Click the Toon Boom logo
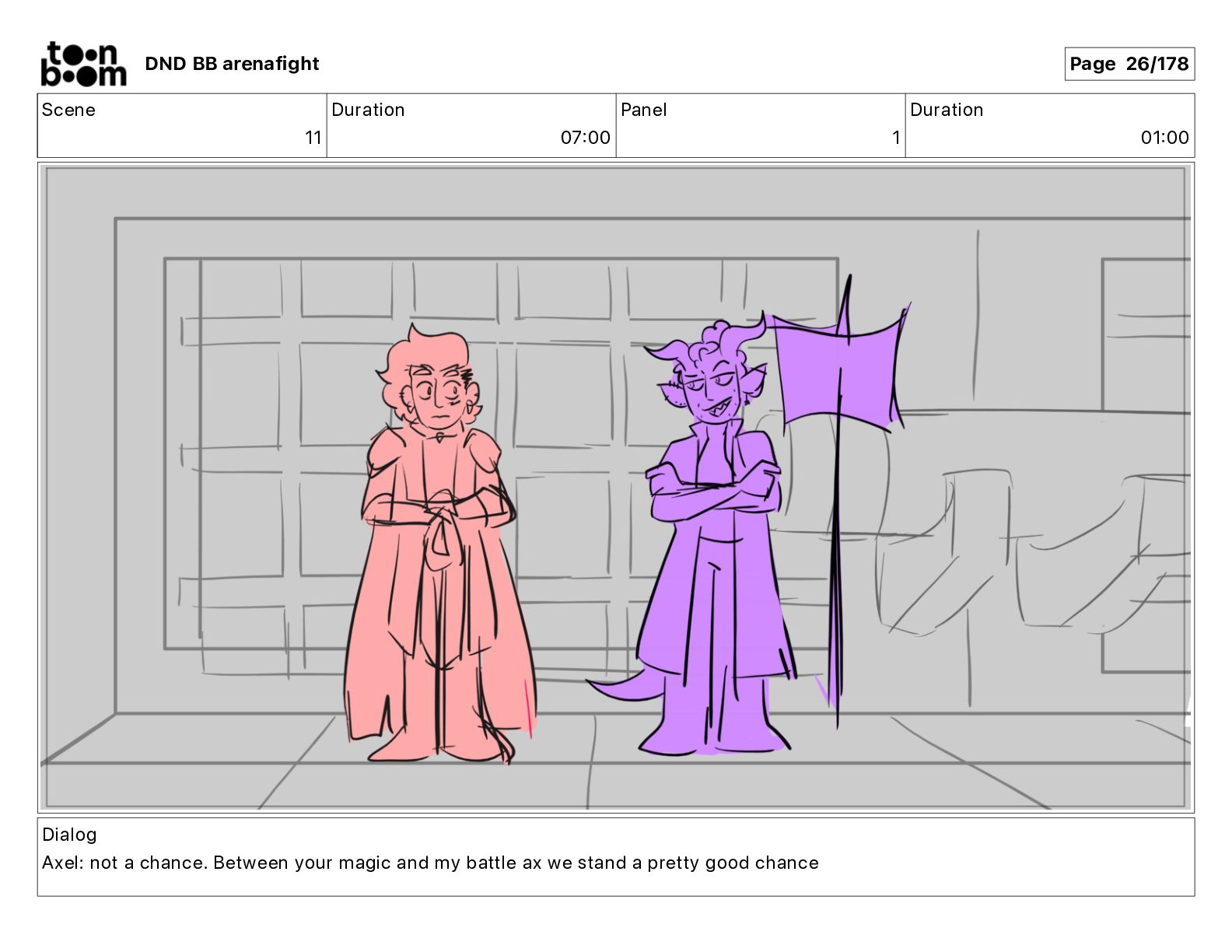Image resolution: width=1232 pixels, height=952 pixels. pos(83,64)
